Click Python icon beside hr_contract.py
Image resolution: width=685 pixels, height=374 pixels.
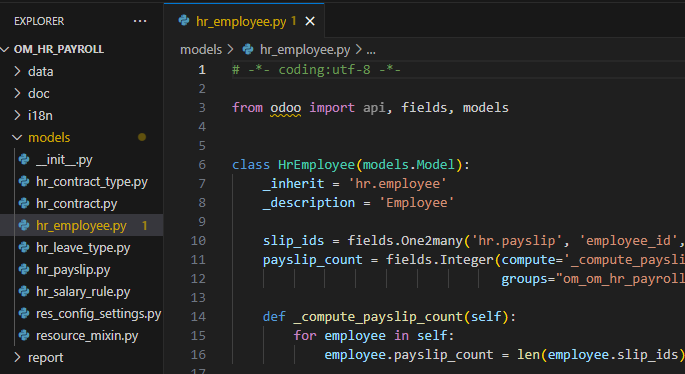[x=24, y=203]
